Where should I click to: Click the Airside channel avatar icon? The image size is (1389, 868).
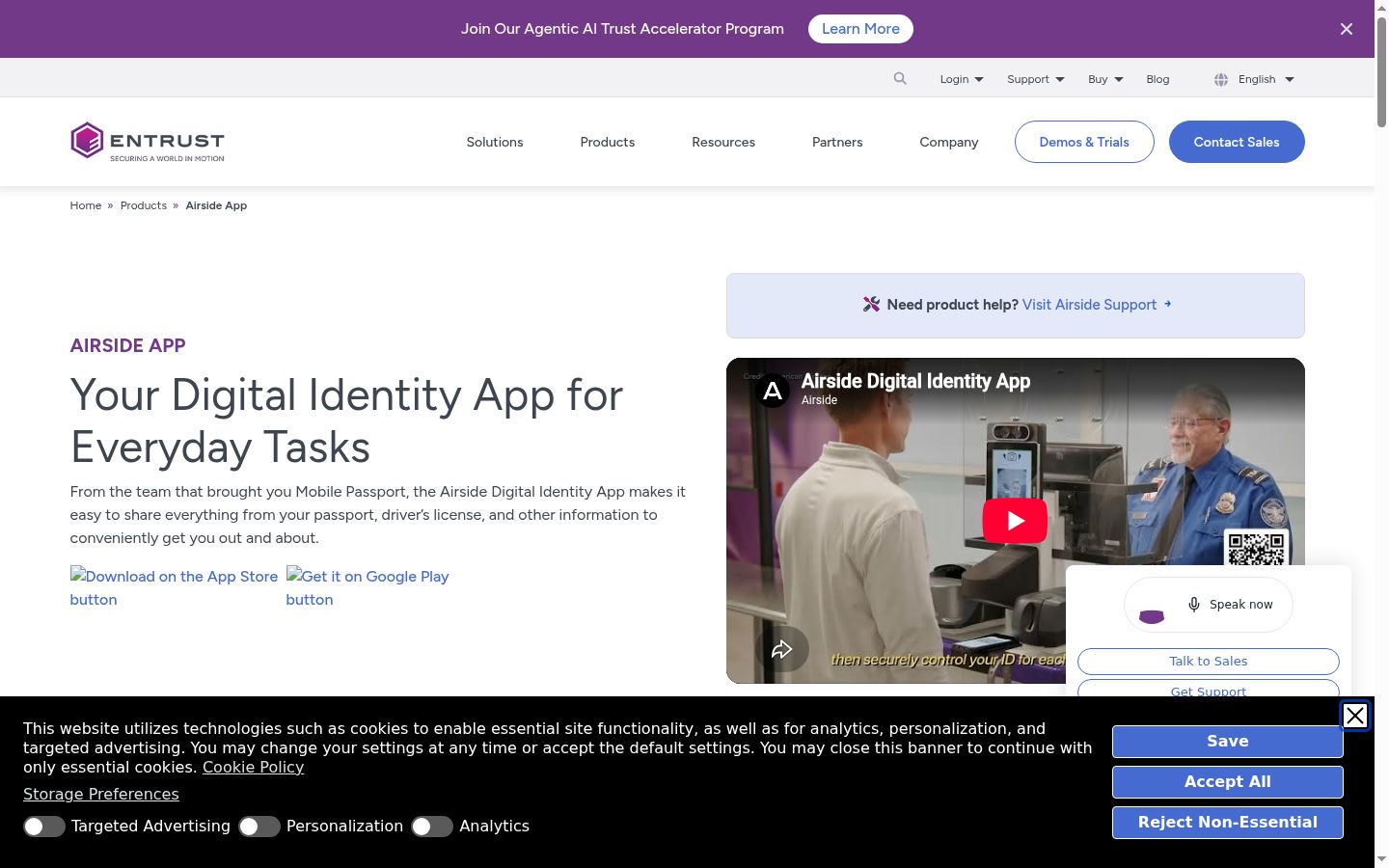click(773, 391)
